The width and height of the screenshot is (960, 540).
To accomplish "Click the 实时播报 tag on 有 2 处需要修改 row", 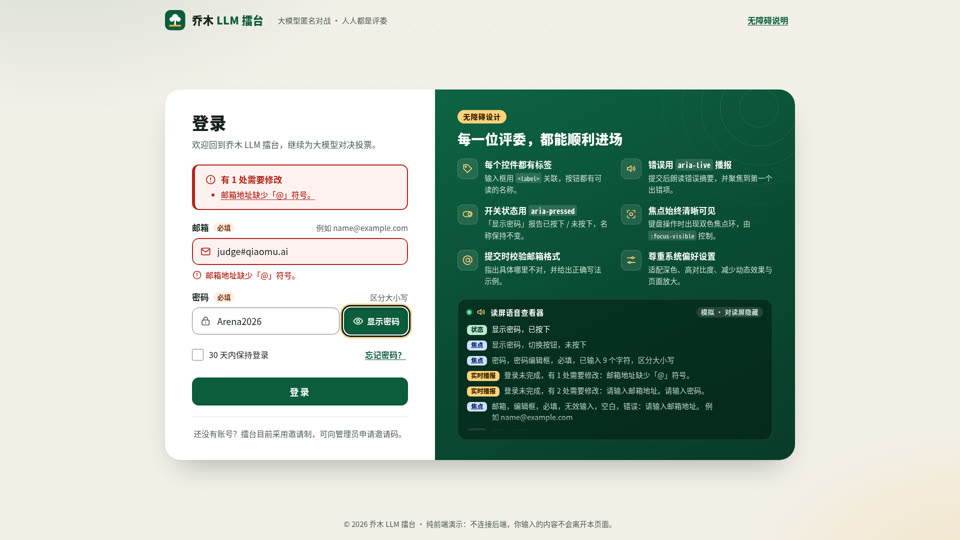I will click(483, 391).
